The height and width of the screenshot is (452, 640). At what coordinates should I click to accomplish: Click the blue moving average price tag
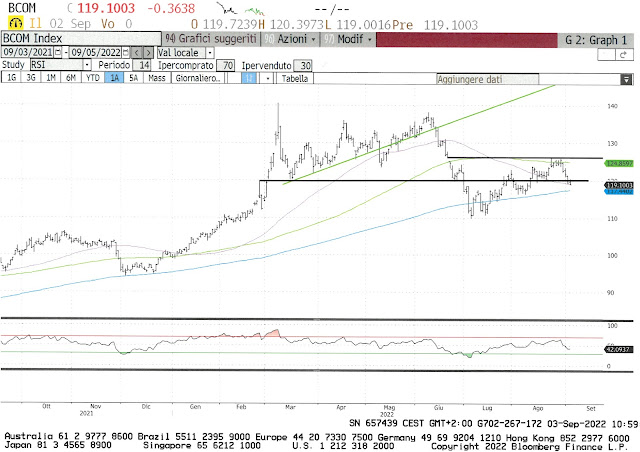tap(619, 191)
